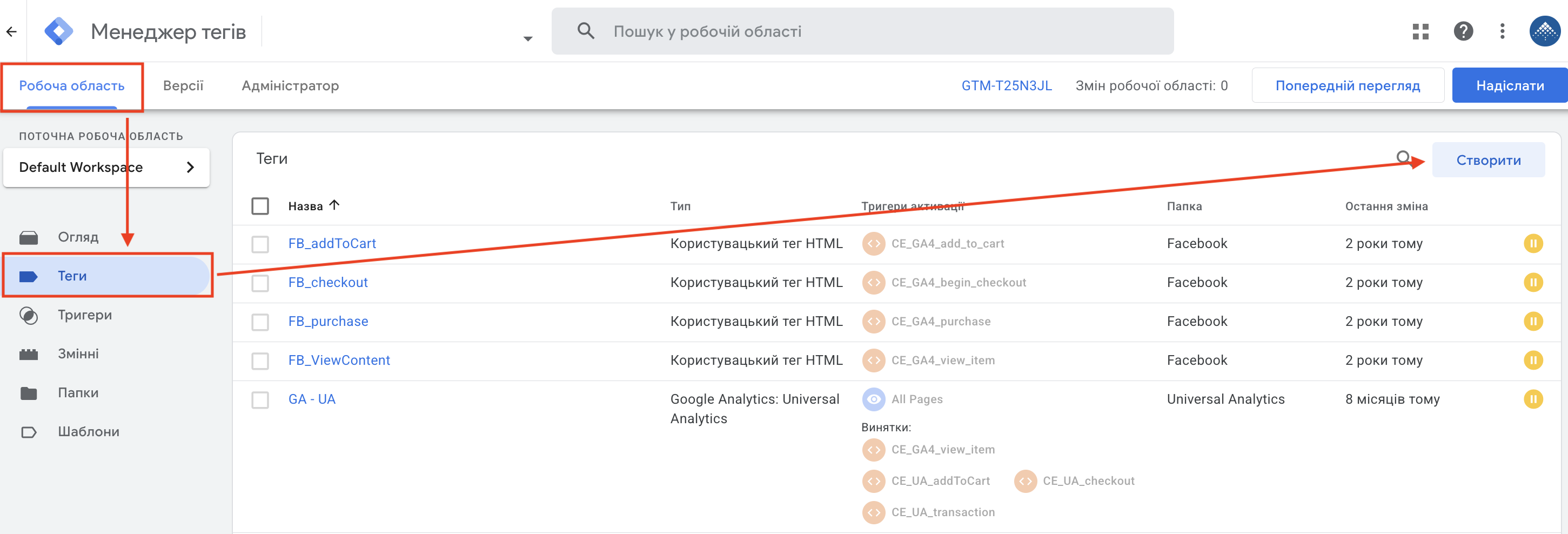Click the All Pages trigger label
Screen dimensions: 1568x534
(x=917, y=399)
